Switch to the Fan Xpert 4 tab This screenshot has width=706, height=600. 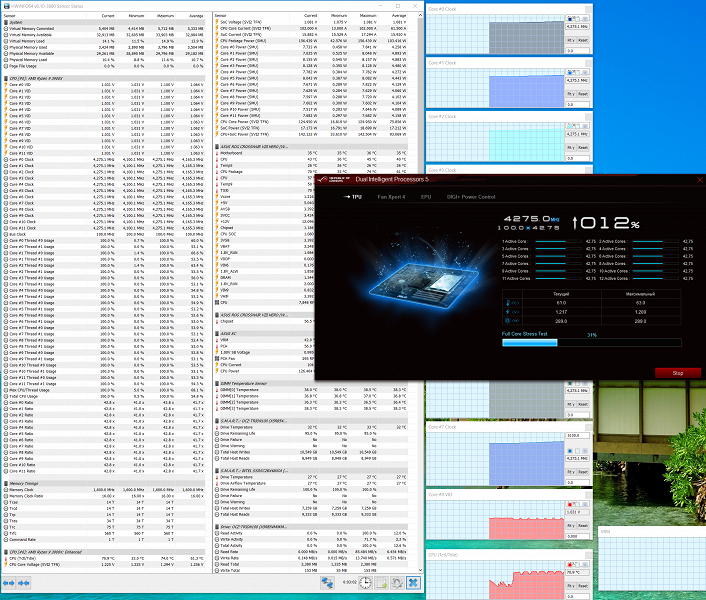[391, 197]
